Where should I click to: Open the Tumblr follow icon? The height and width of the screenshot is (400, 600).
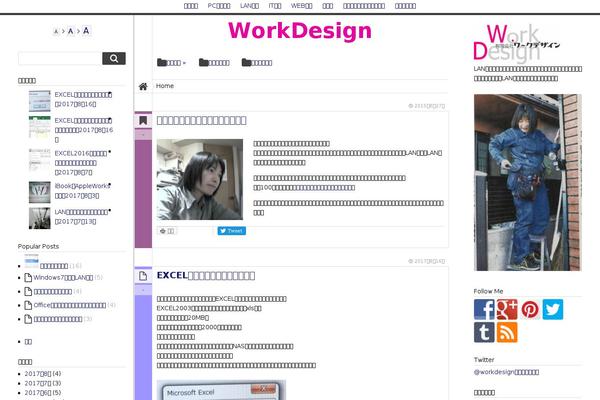tap(484, 332)
